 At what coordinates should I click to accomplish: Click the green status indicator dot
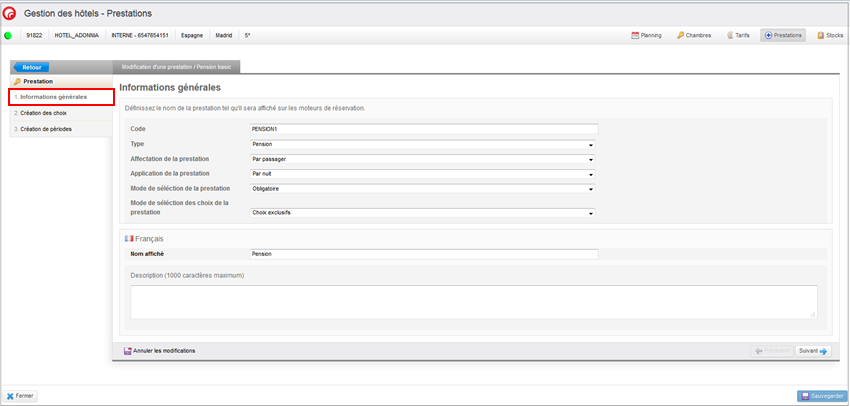point(9,35)
